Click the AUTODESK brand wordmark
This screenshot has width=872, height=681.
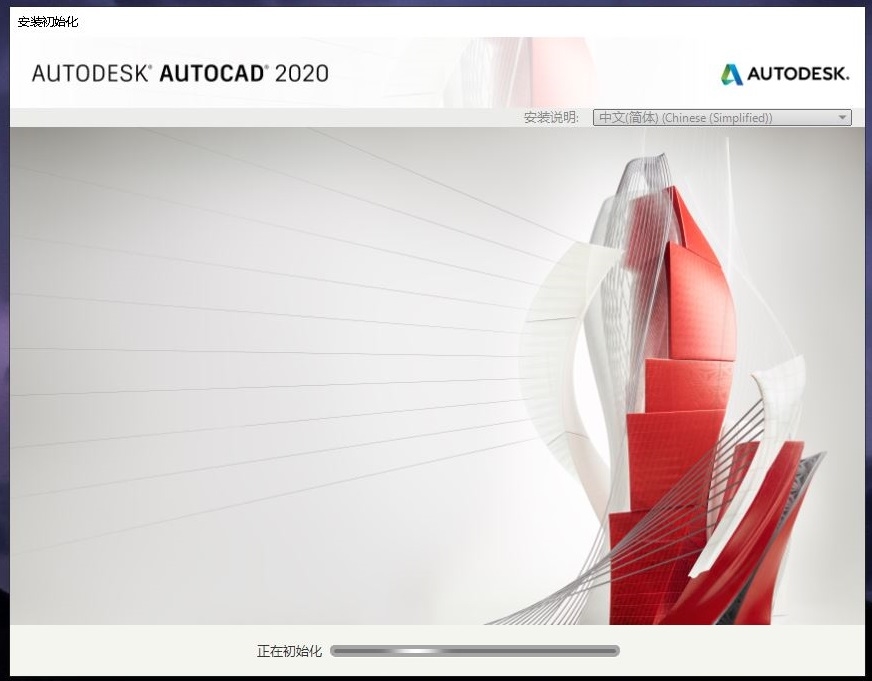(798, 73)
